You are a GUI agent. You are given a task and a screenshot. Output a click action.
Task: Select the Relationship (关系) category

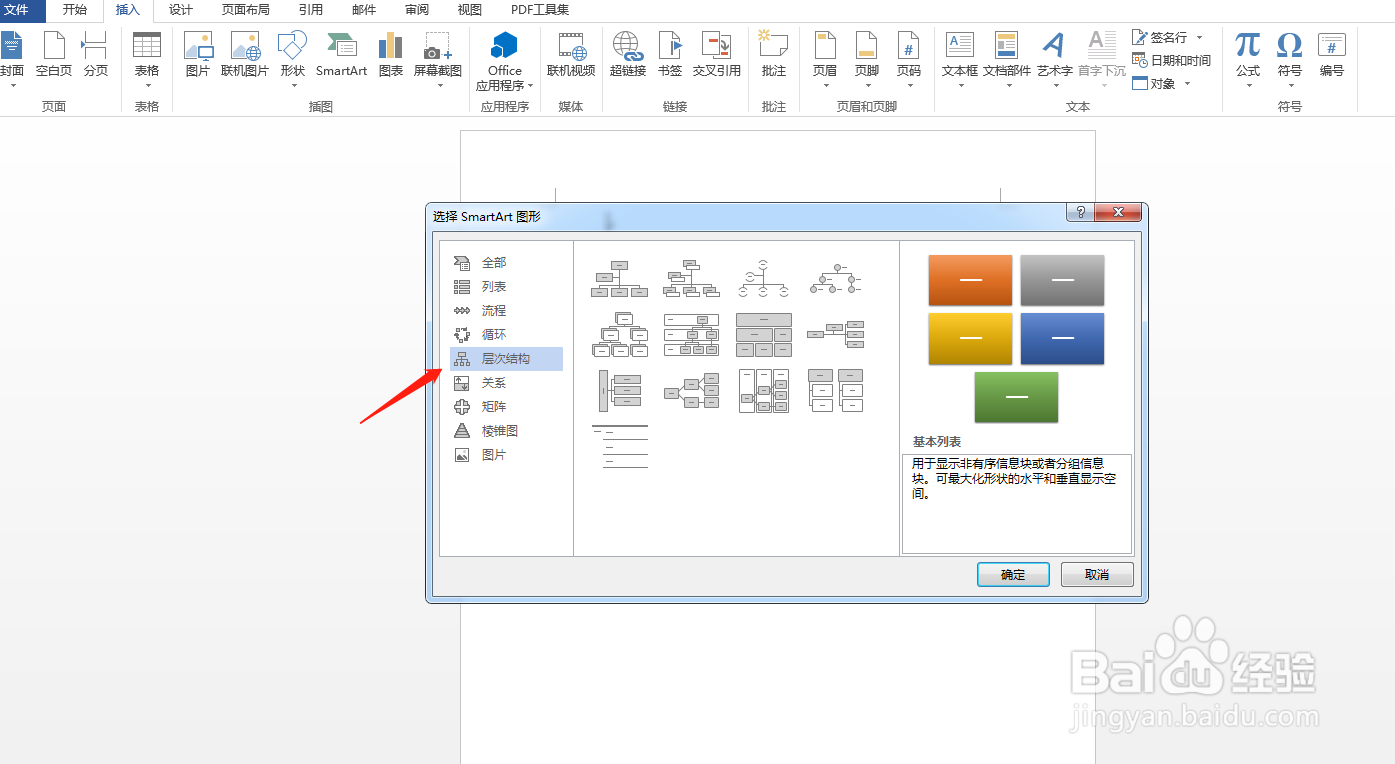506,383
